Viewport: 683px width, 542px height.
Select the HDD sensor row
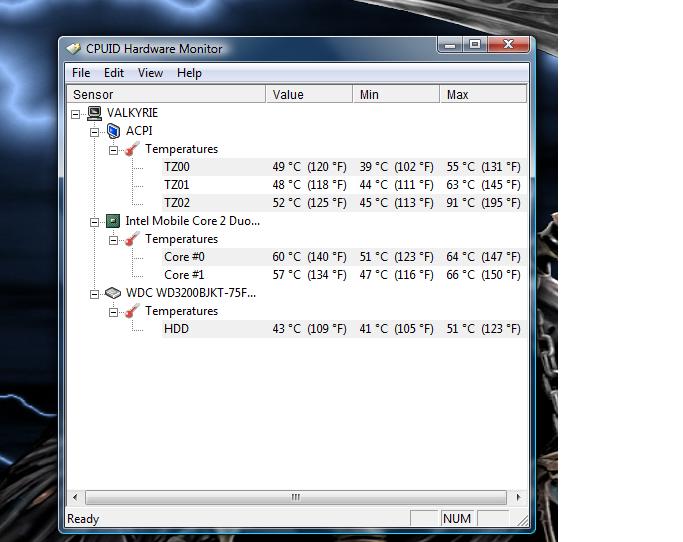click(x=344, y=329)
